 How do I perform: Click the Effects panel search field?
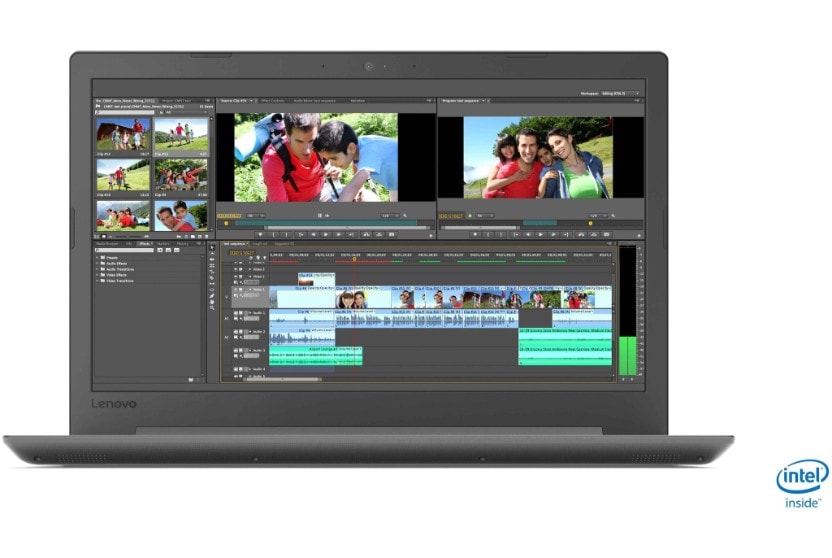[x=125, y=250]
